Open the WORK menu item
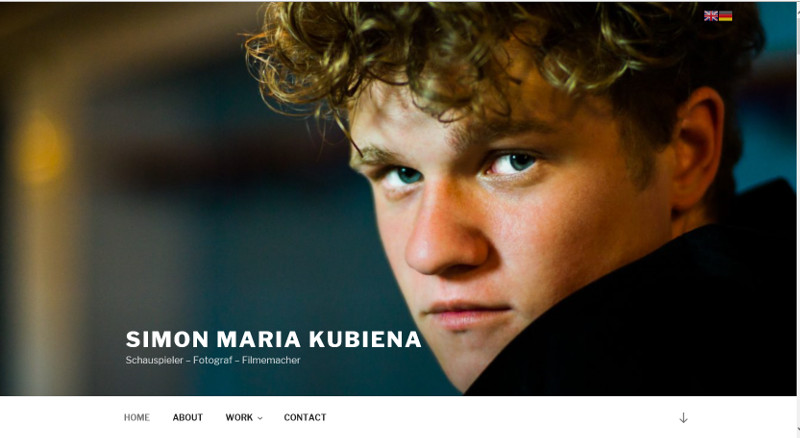The image size is (800, 438). pyautogui.click(x=239, y=418)
